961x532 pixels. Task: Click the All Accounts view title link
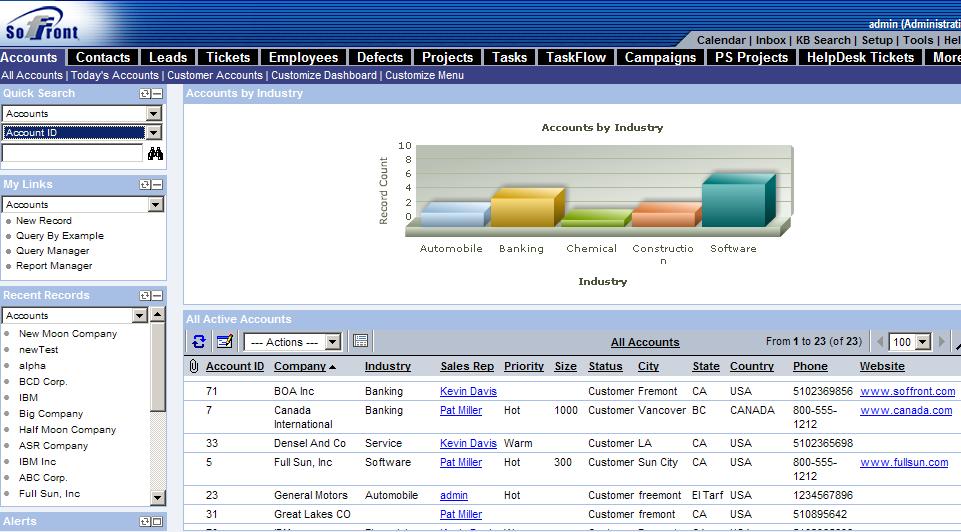[645, 342]
